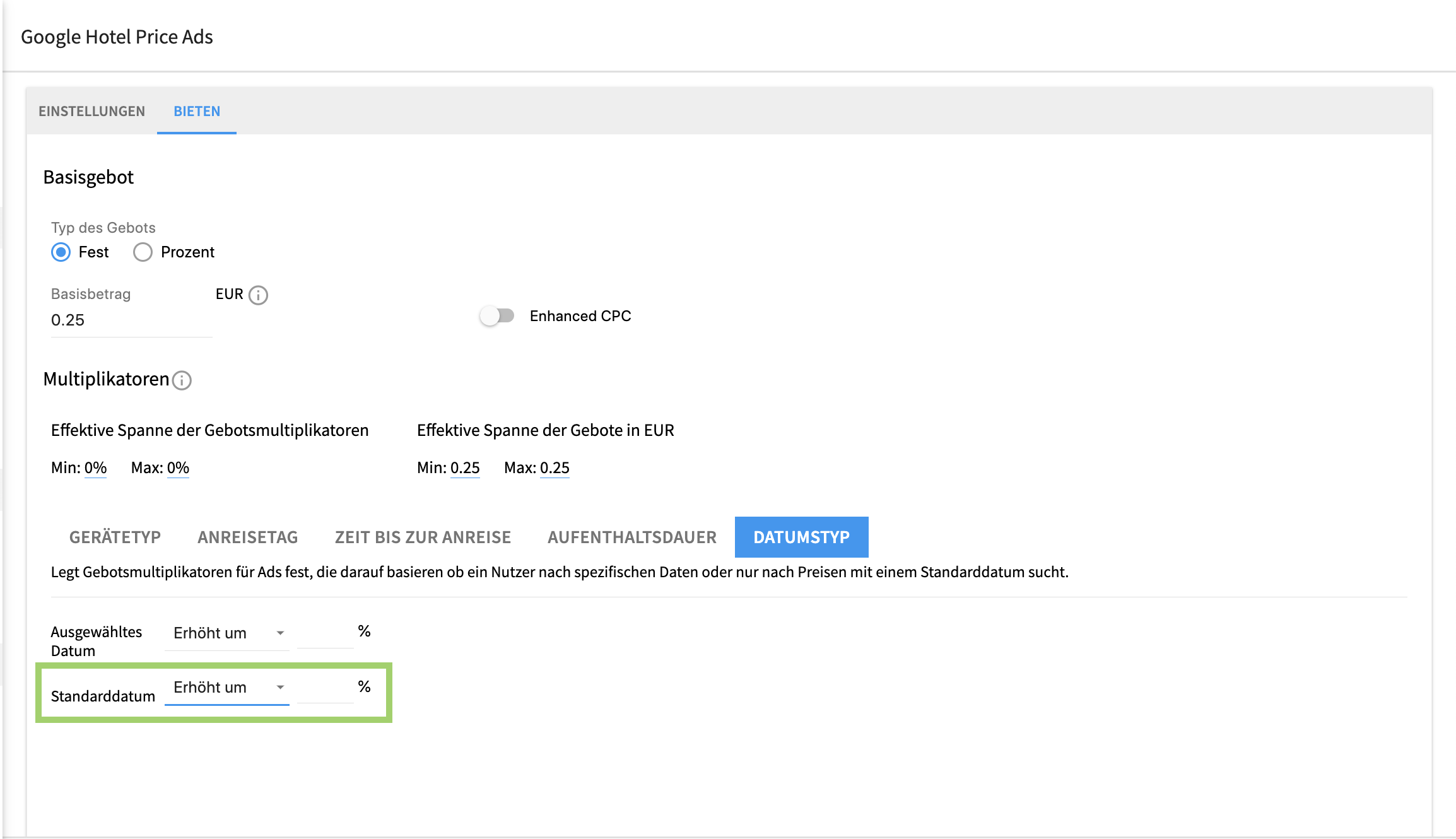Switch to the Bieten tab

click(x=197, y=111)
